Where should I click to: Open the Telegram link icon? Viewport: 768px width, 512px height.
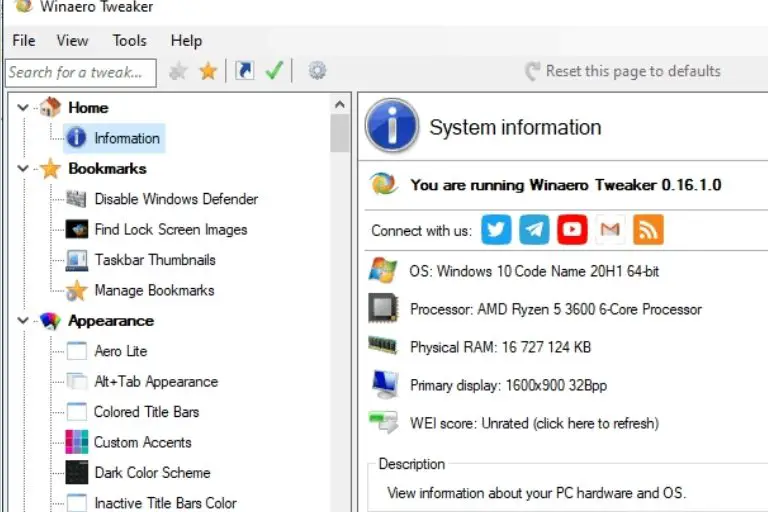[534, 229]
